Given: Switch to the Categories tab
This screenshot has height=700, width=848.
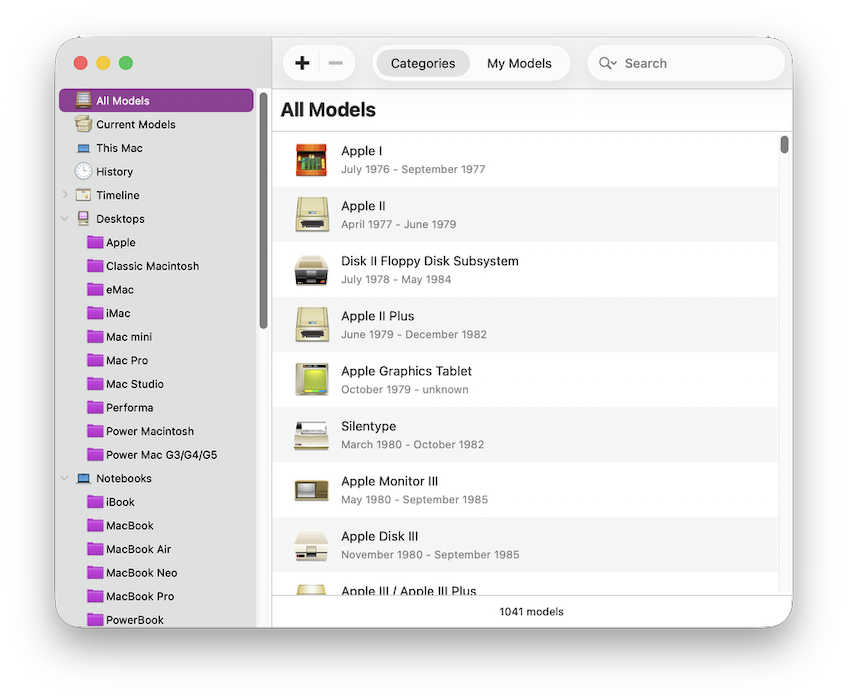Looking at the screenshot, I should 423,63.
